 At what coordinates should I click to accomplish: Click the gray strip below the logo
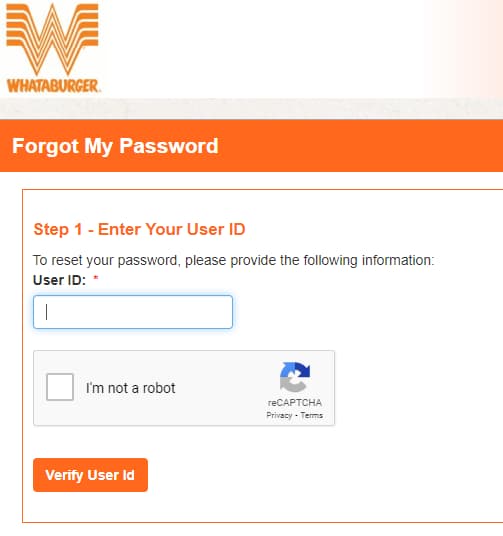[251, 109]
